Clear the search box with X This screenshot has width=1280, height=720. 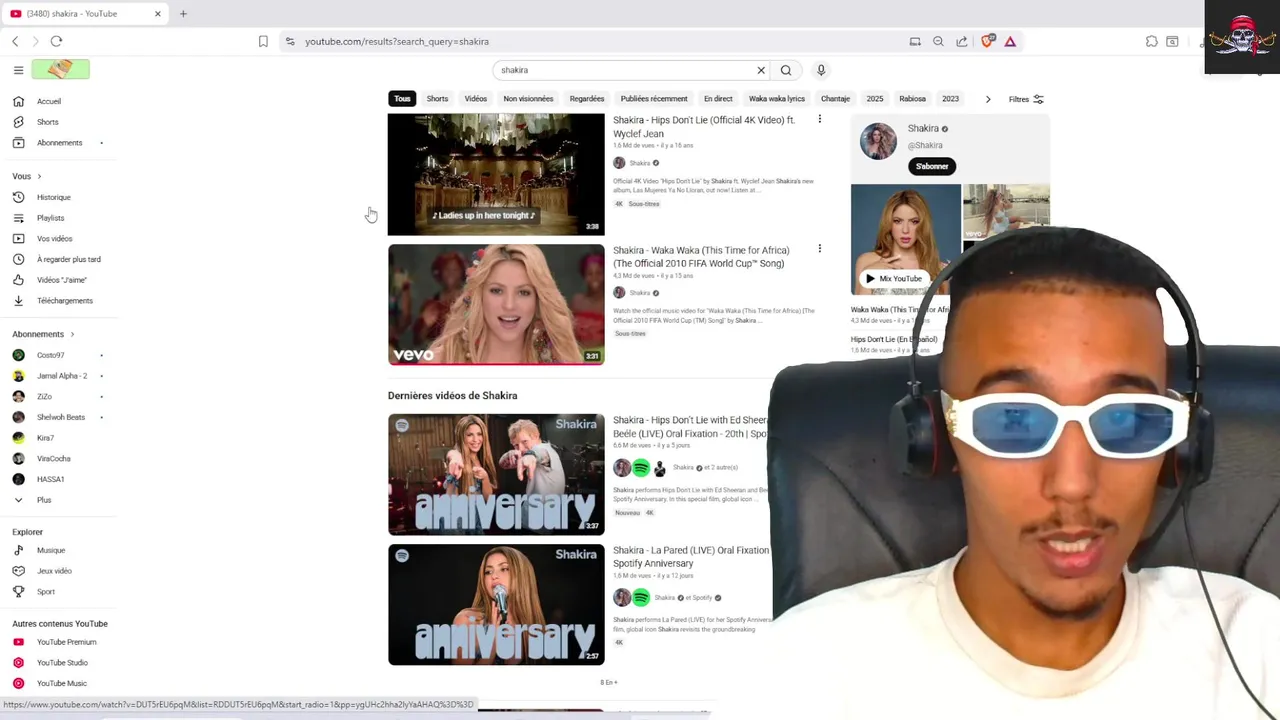[761, 70]
